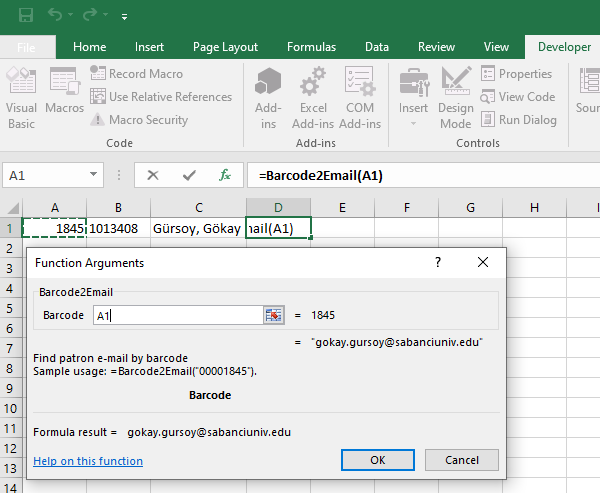600x493 pixels.
Task: Select column E header
Action: (x=342, y=207)
